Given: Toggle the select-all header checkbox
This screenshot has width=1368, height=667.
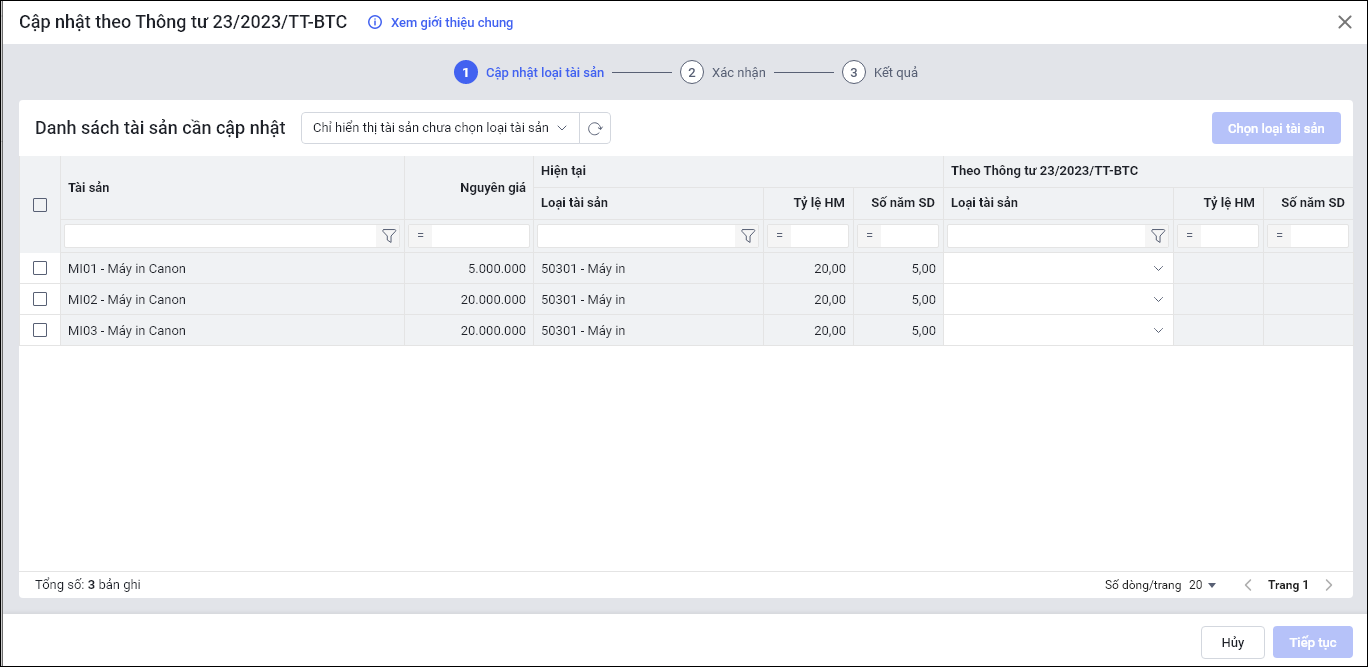Looking at the screenshot, I should click(x=40, y=205).
